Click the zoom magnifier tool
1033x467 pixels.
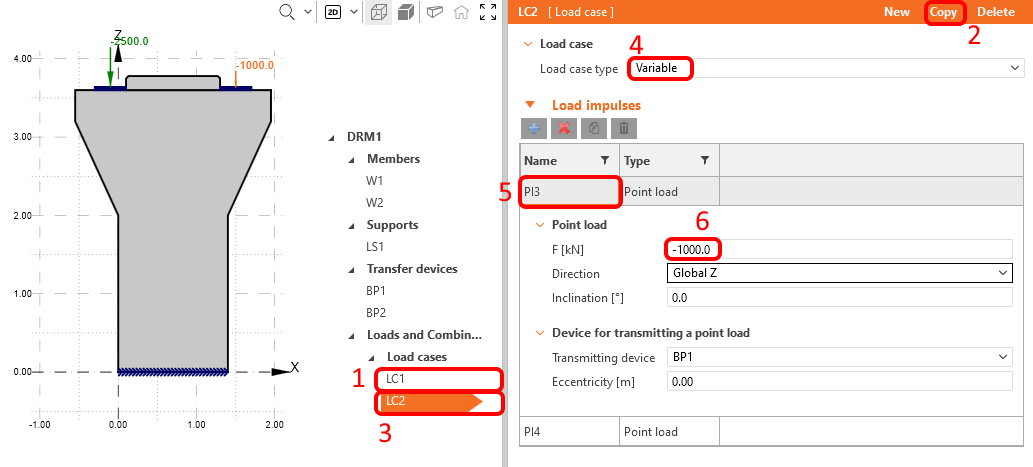(x=287, y=12)
